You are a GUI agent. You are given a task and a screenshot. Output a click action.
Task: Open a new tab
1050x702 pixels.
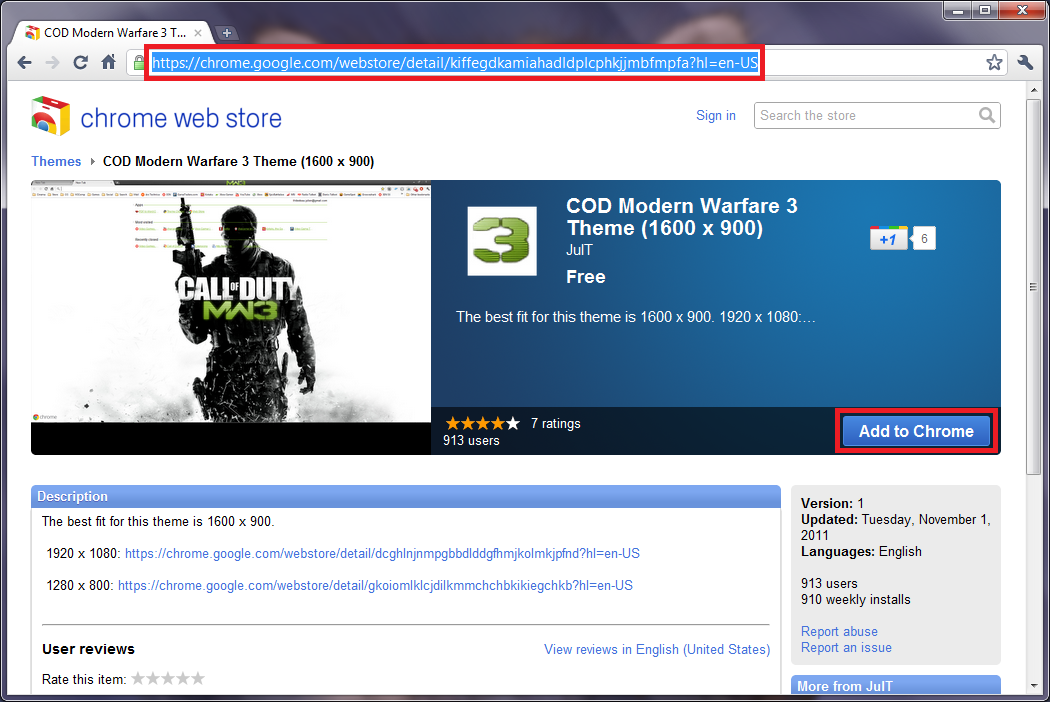(227, 32)
